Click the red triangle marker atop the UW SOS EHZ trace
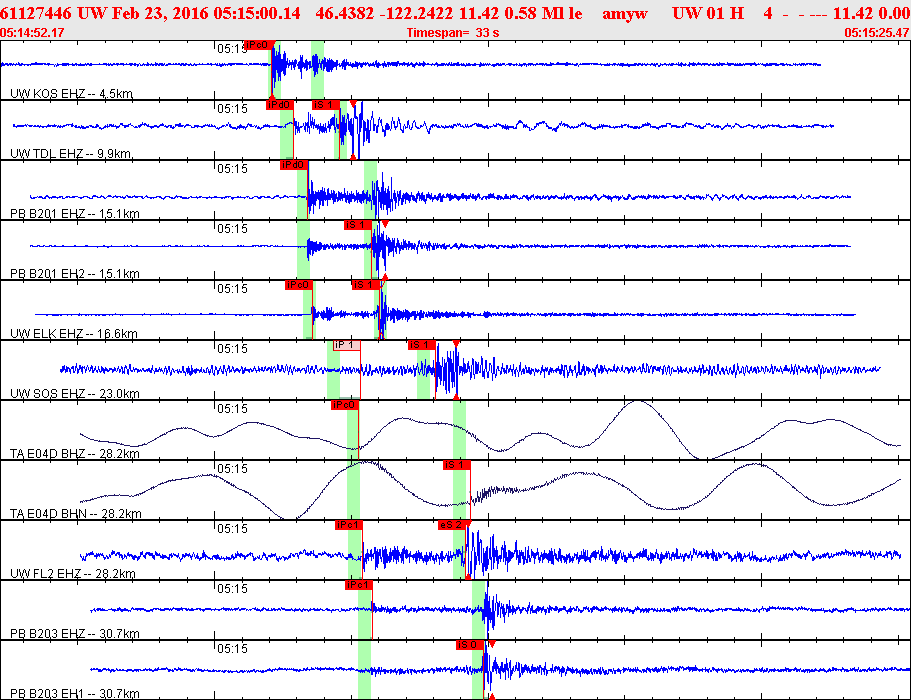 [456, 344]
